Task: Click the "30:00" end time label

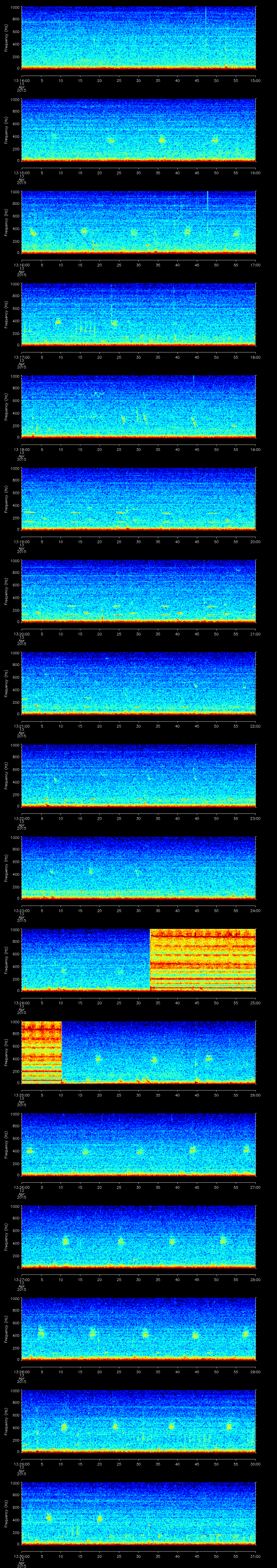Action: [255, 1463]
